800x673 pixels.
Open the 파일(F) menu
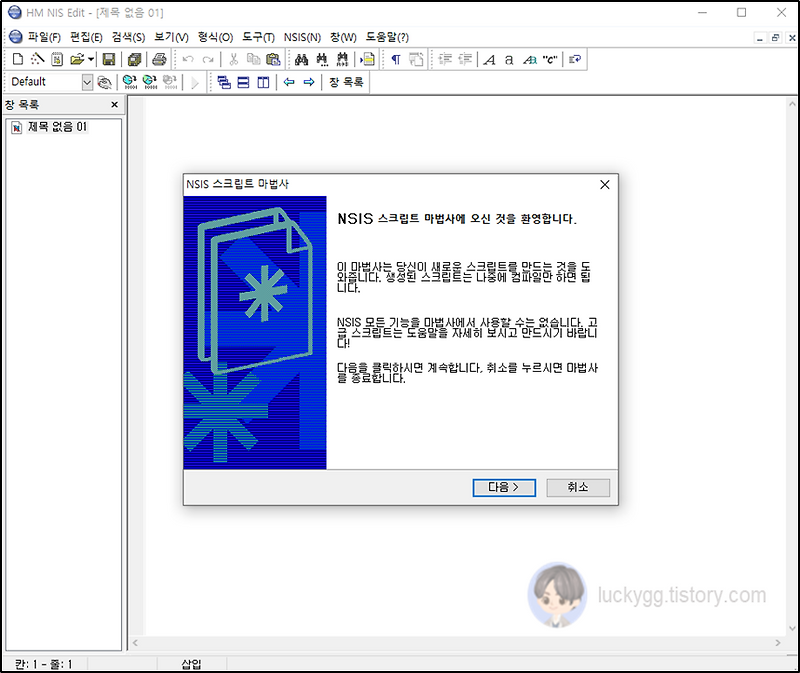[44, 37]
